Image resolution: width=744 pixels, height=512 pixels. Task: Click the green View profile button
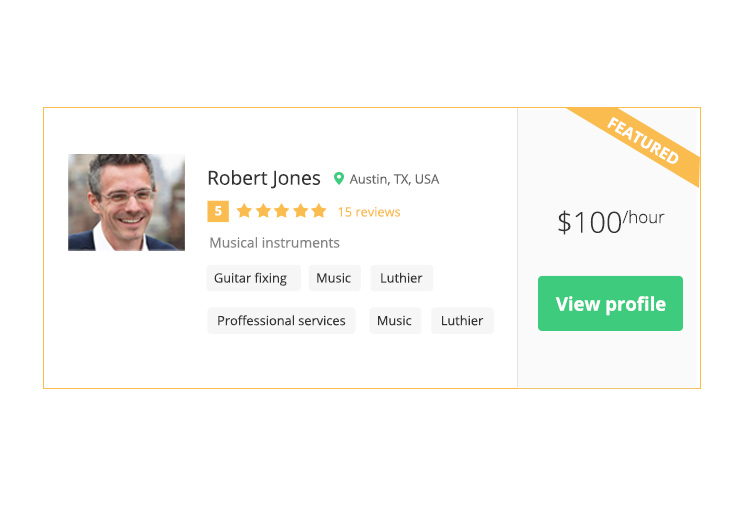coord(610,304)
